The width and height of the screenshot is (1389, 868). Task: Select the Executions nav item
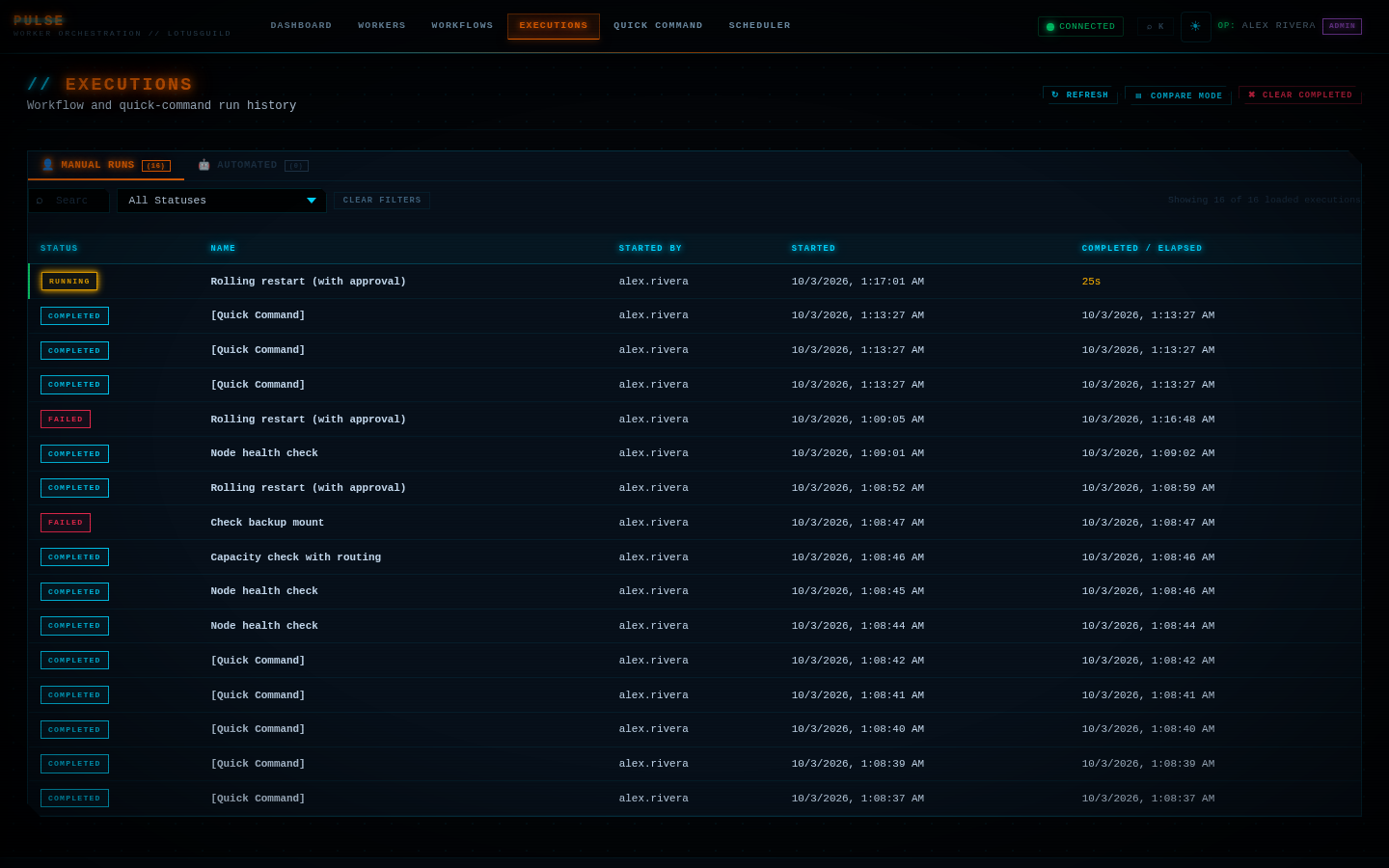click(x=554, y=26)
